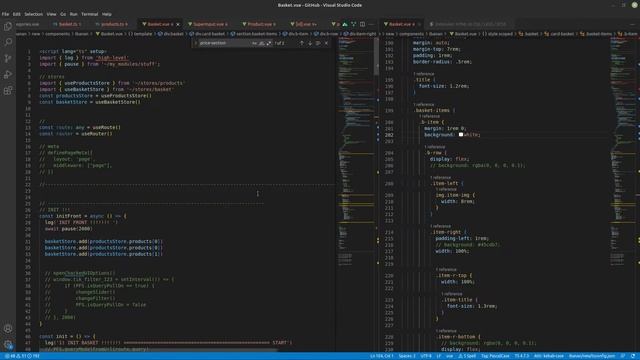Open more actions for the right editor group
The height and width of the screenshot is (360, 640).
[633, 24]
